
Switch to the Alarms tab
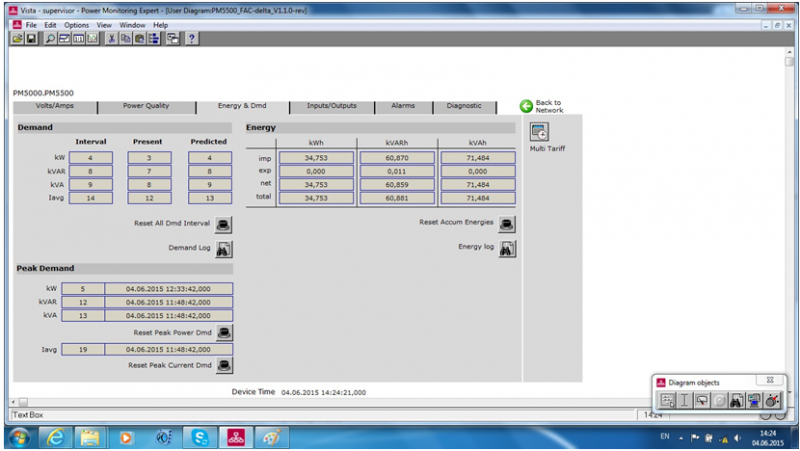(x=403, y=106)
